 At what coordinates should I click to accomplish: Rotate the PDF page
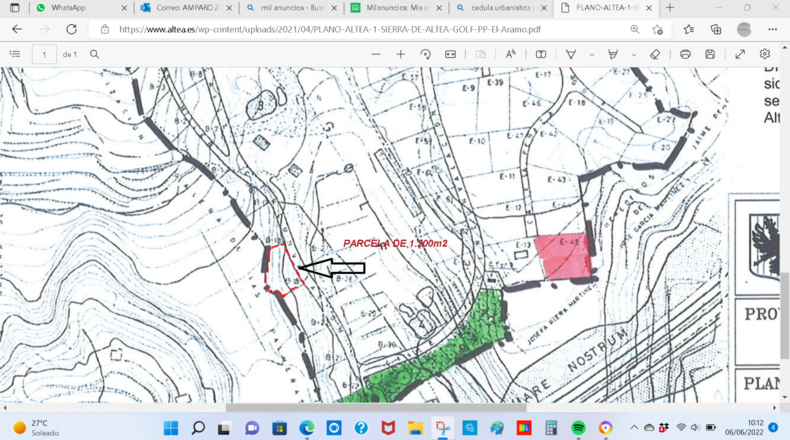tap(425, 54)
